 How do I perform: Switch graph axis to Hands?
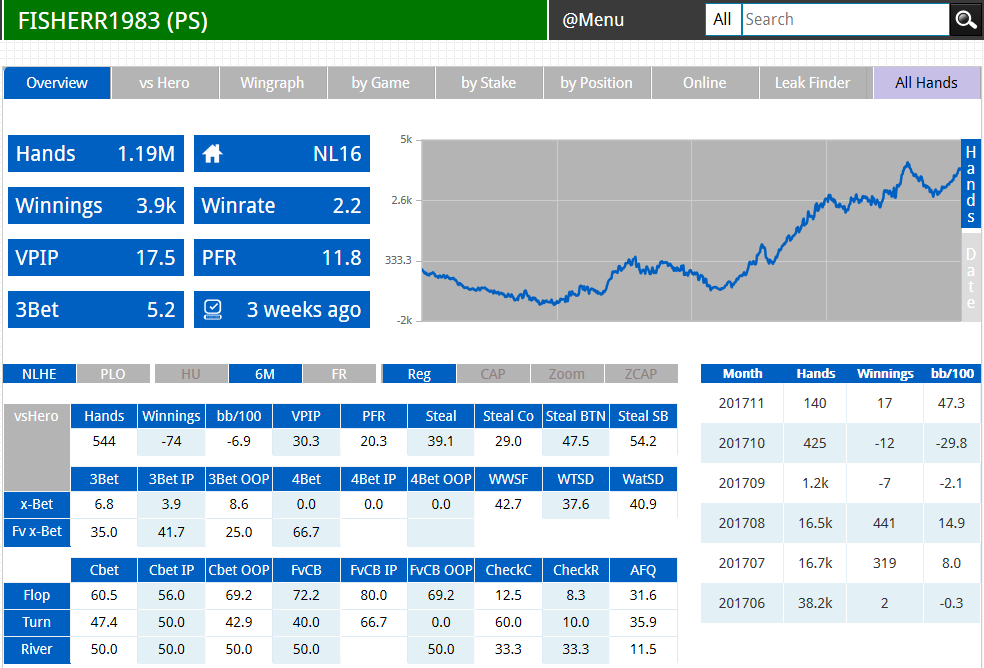click(971, 184)
